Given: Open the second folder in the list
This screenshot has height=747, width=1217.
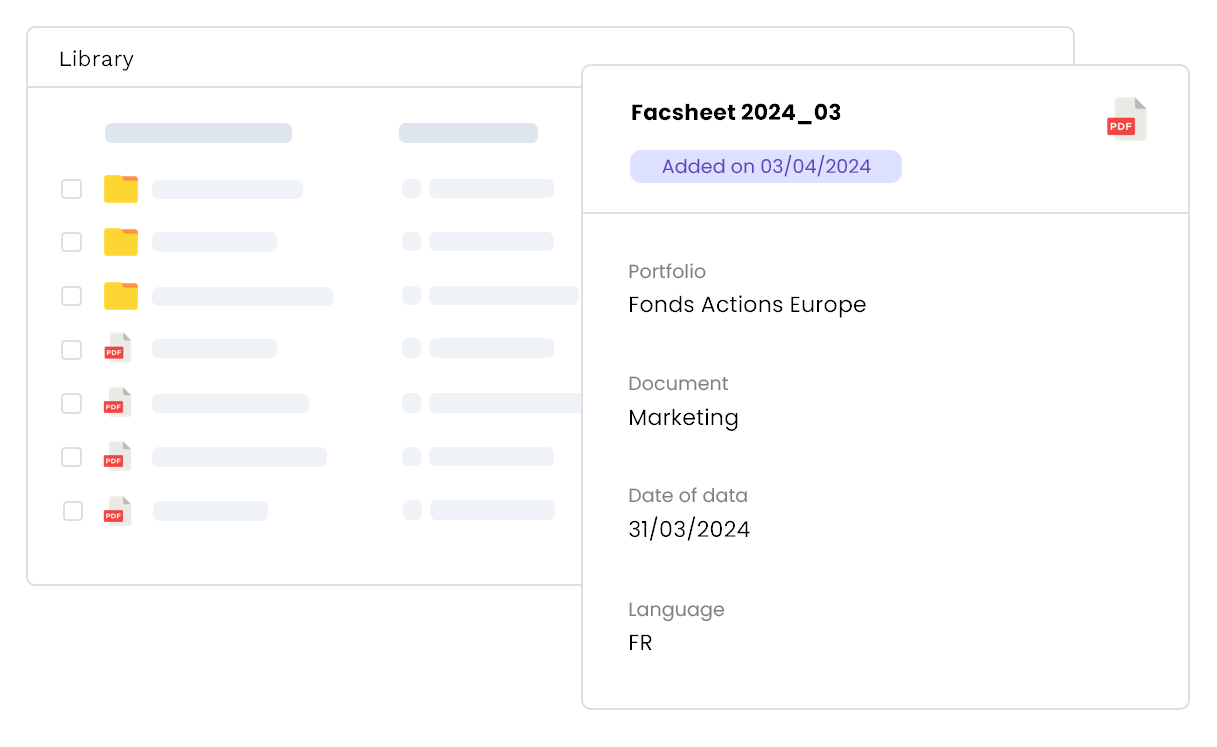Looking at the screenshot, I should pyautogui.click(x=121, y=242).
